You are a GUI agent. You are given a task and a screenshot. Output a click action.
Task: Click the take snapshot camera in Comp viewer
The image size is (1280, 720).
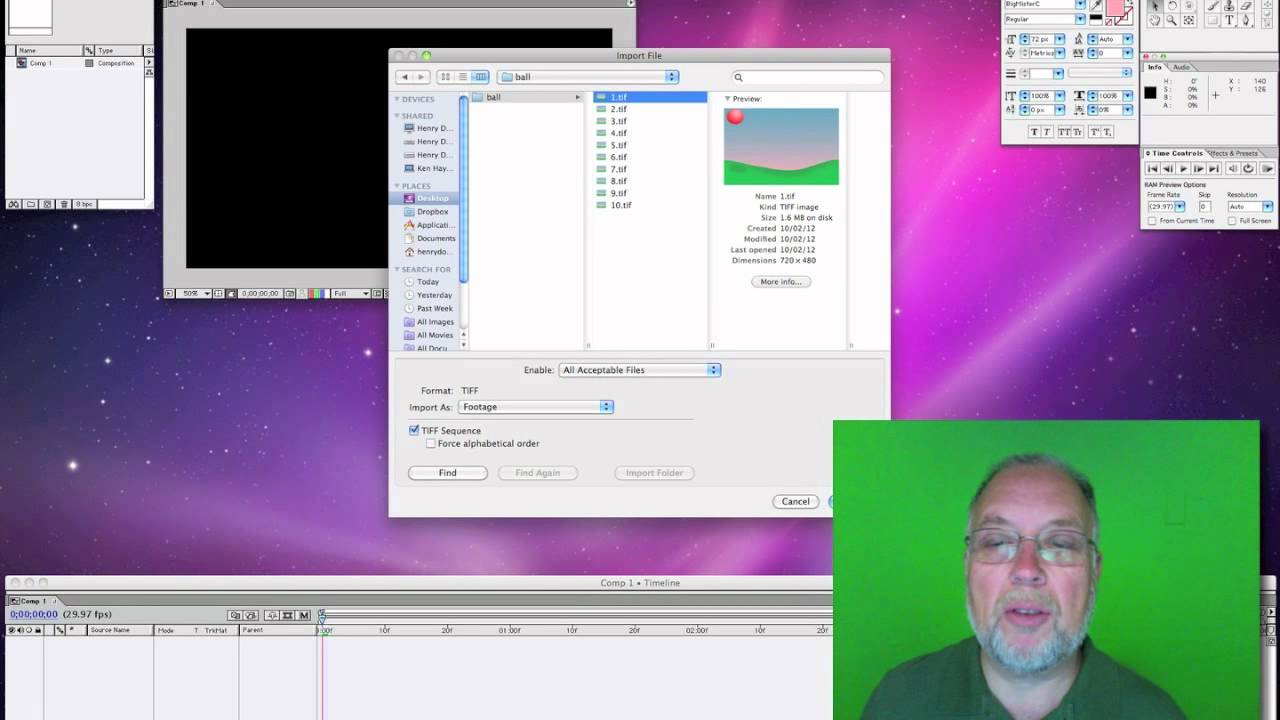pos(289,293)
